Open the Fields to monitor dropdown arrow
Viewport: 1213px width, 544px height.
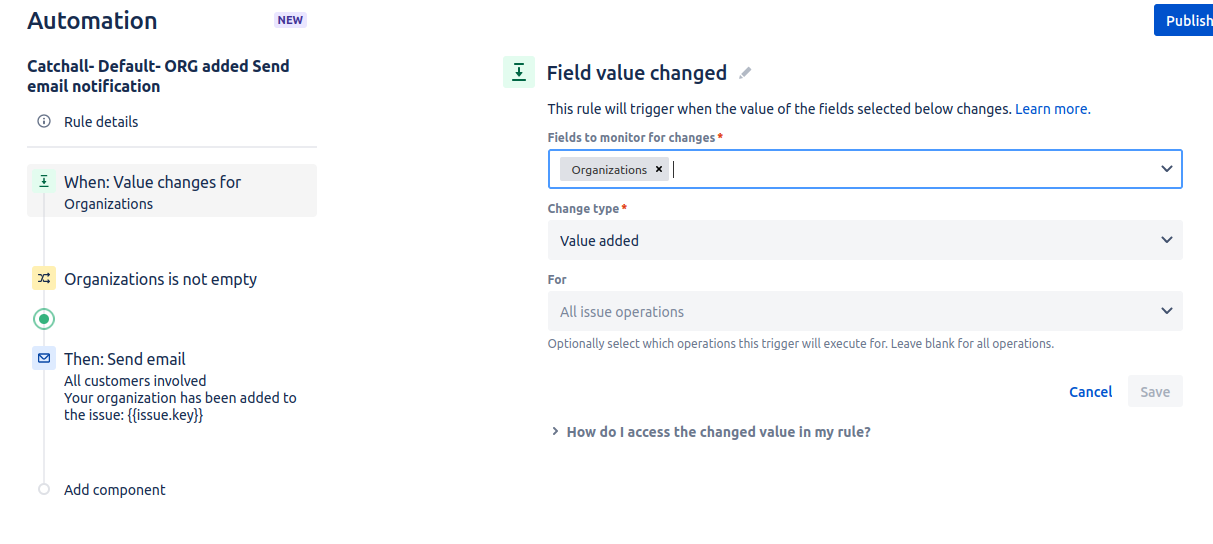(x=1166, y=169)
